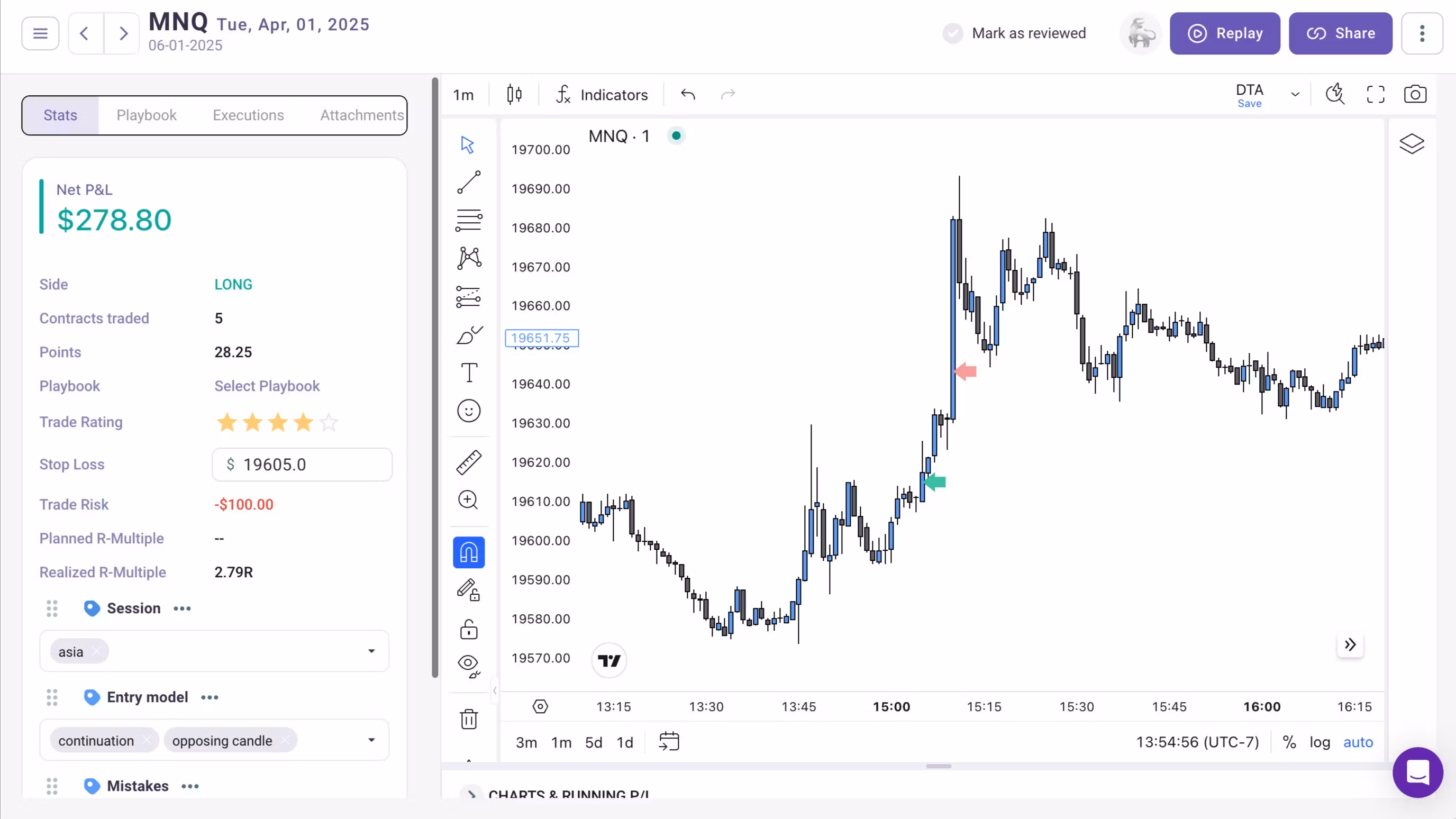The height and width of the screenshot is (819, 1456).
Task: Expand the Session tag dropdown
Action: click(371, 651)
